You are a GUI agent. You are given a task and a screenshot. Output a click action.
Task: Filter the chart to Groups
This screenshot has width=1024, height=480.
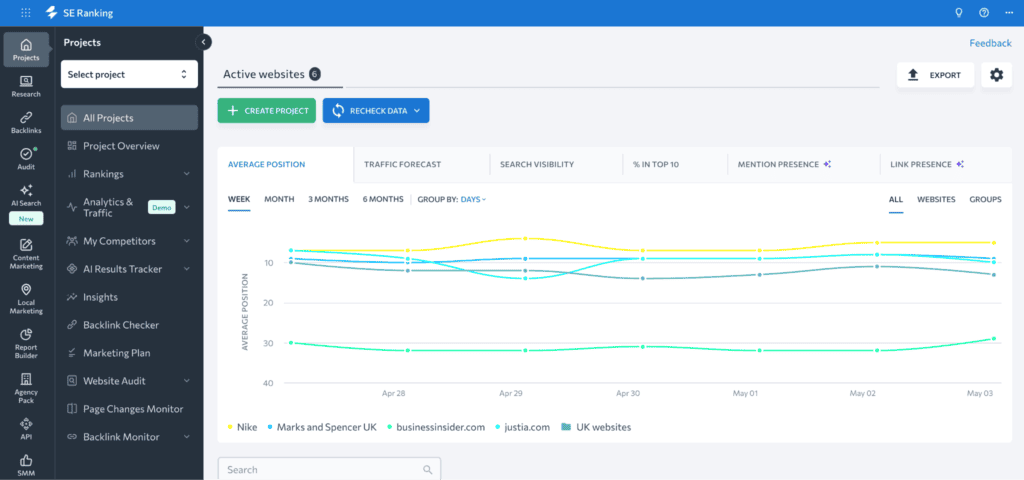tap(985, 199)
